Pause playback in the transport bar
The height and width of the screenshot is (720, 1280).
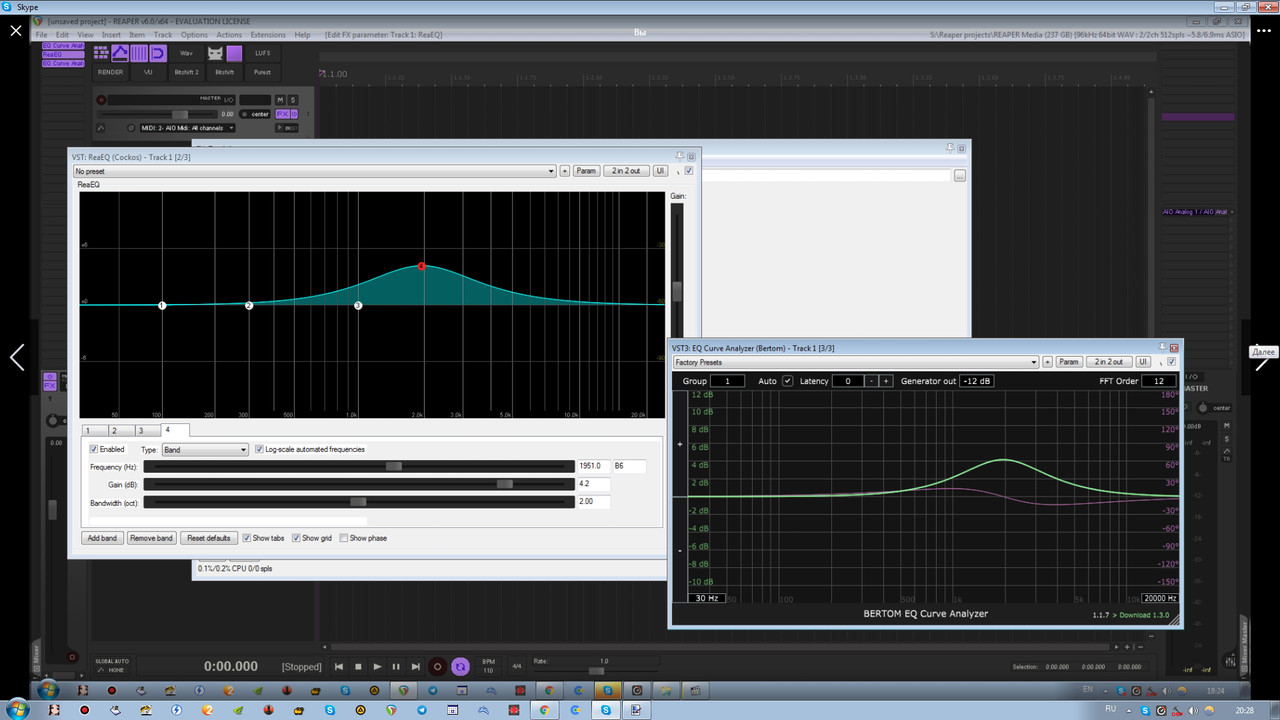(396, 666)
